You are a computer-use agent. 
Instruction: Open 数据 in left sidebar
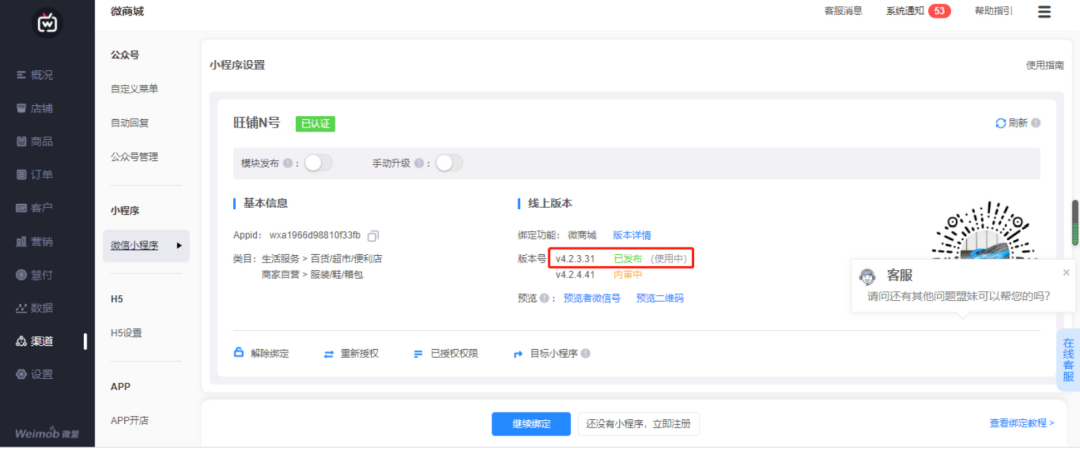(x=34, y=307)
